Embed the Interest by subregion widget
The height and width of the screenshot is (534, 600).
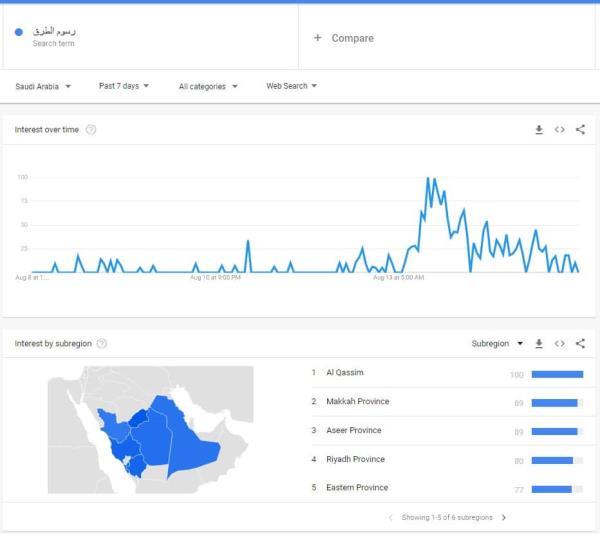pyautogui.click(x=560, y=344)
